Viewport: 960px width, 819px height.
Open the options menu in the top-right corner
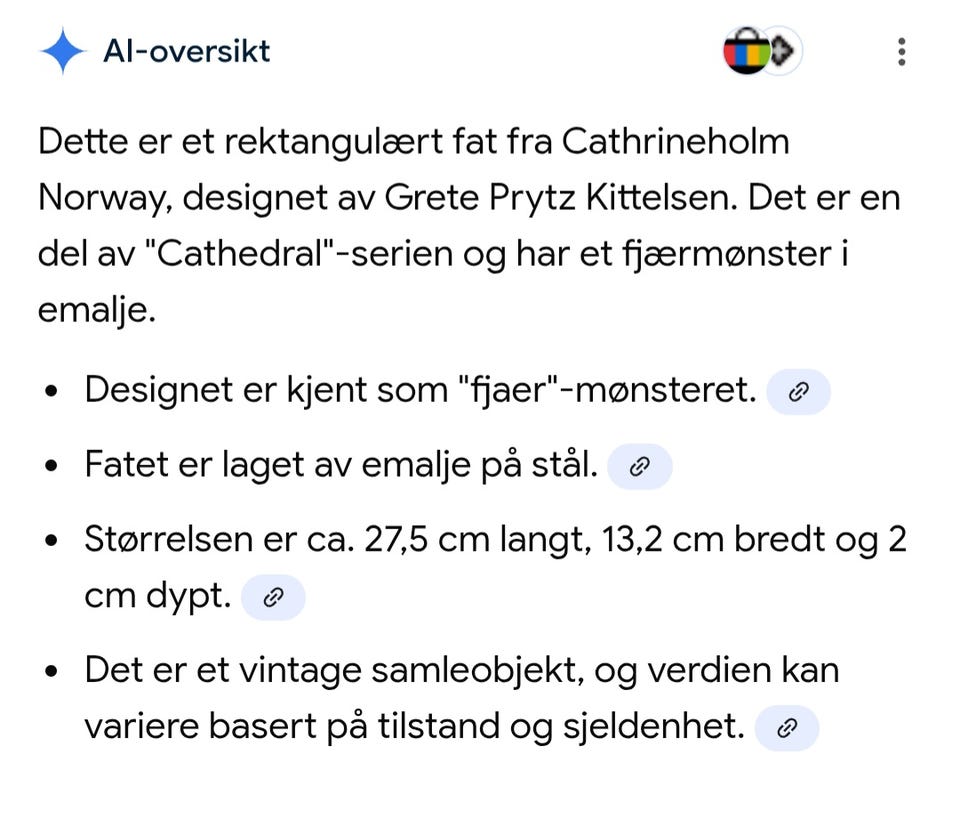(x=901, y=51)
